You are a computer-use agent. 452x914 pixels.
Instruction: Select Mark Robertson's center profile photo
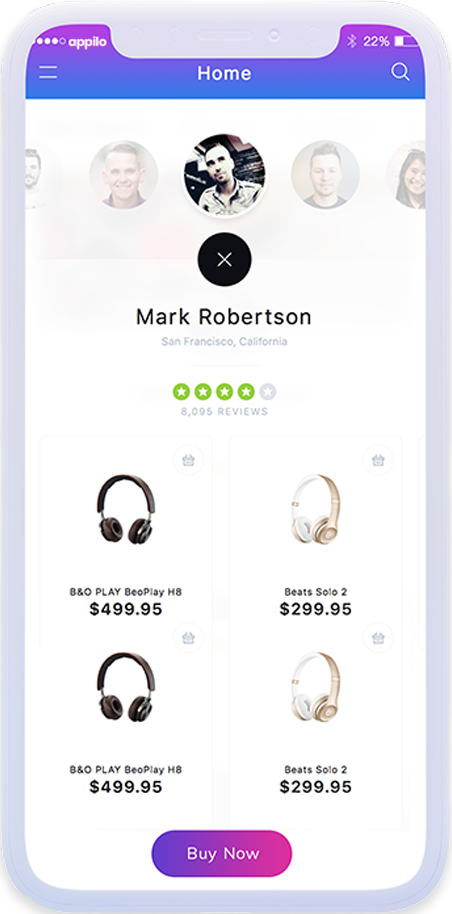(x=225, y=175)
